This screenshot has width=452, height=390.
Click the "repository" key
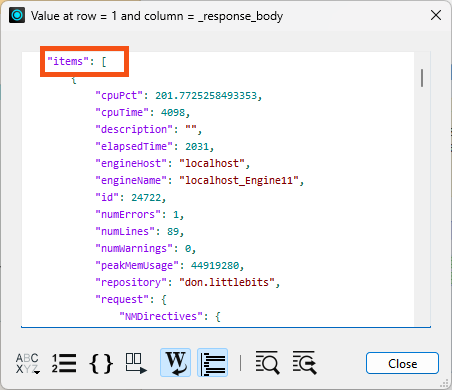(131, 283)
